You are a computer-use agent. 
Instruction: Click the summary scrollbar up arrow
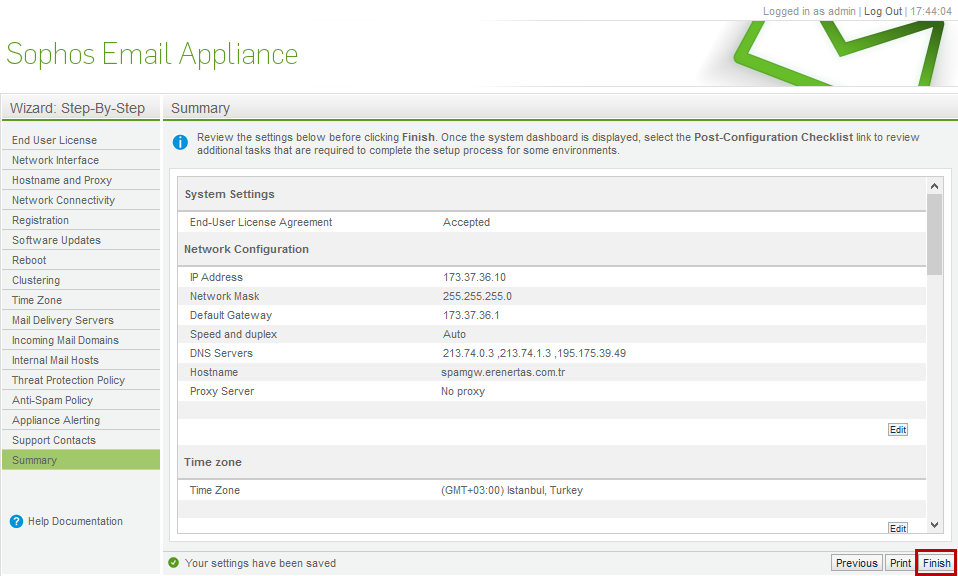click(934, 186)
